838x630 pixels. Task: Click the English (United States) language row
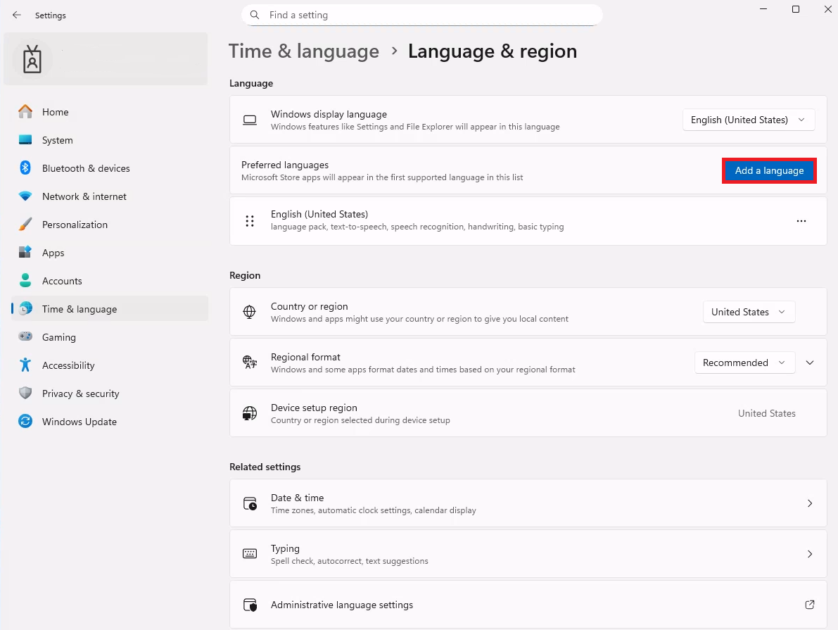[528, 221]
